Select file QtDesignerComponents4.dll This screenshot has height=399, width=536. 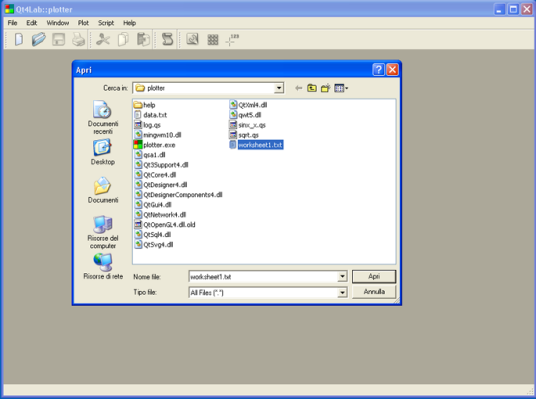pyautogui.click(x=178, y=195)
